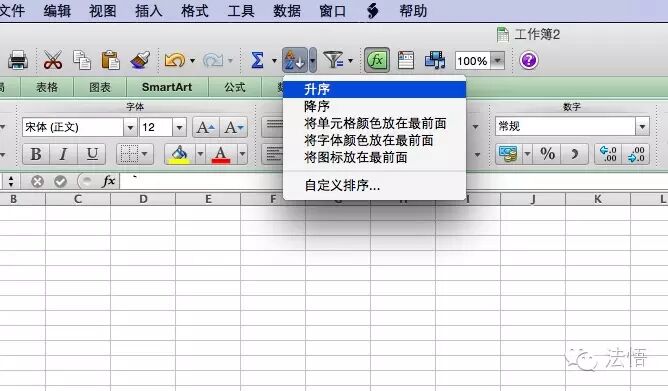Click the font size field 12

(156, 127)
